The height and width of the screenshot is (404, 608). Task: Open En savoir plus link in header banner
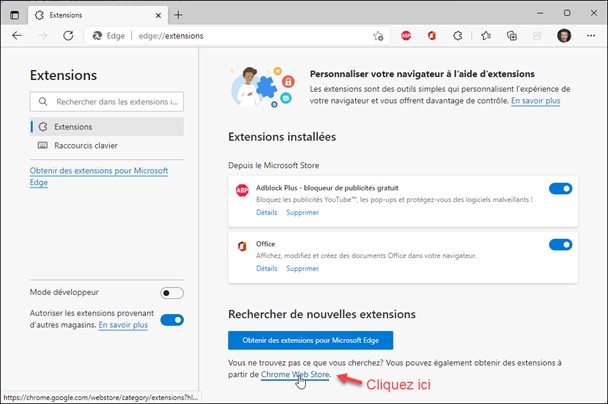(x=535, y=101)
